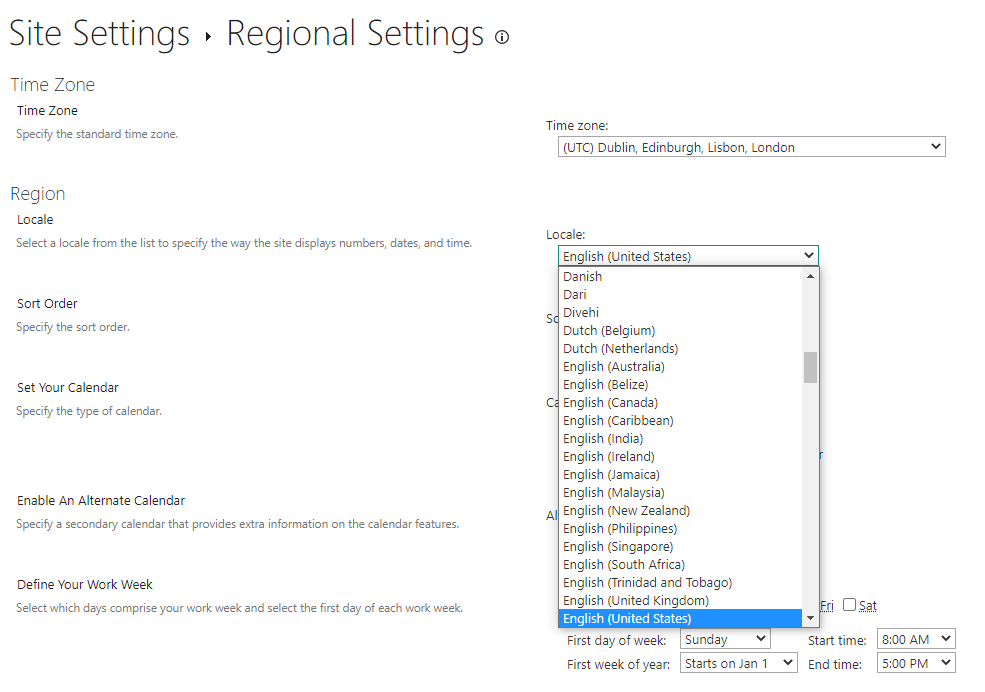Click the info icon beside Regional Settings title
Viewport: 985px width, 692px height.
pos(502,37)
